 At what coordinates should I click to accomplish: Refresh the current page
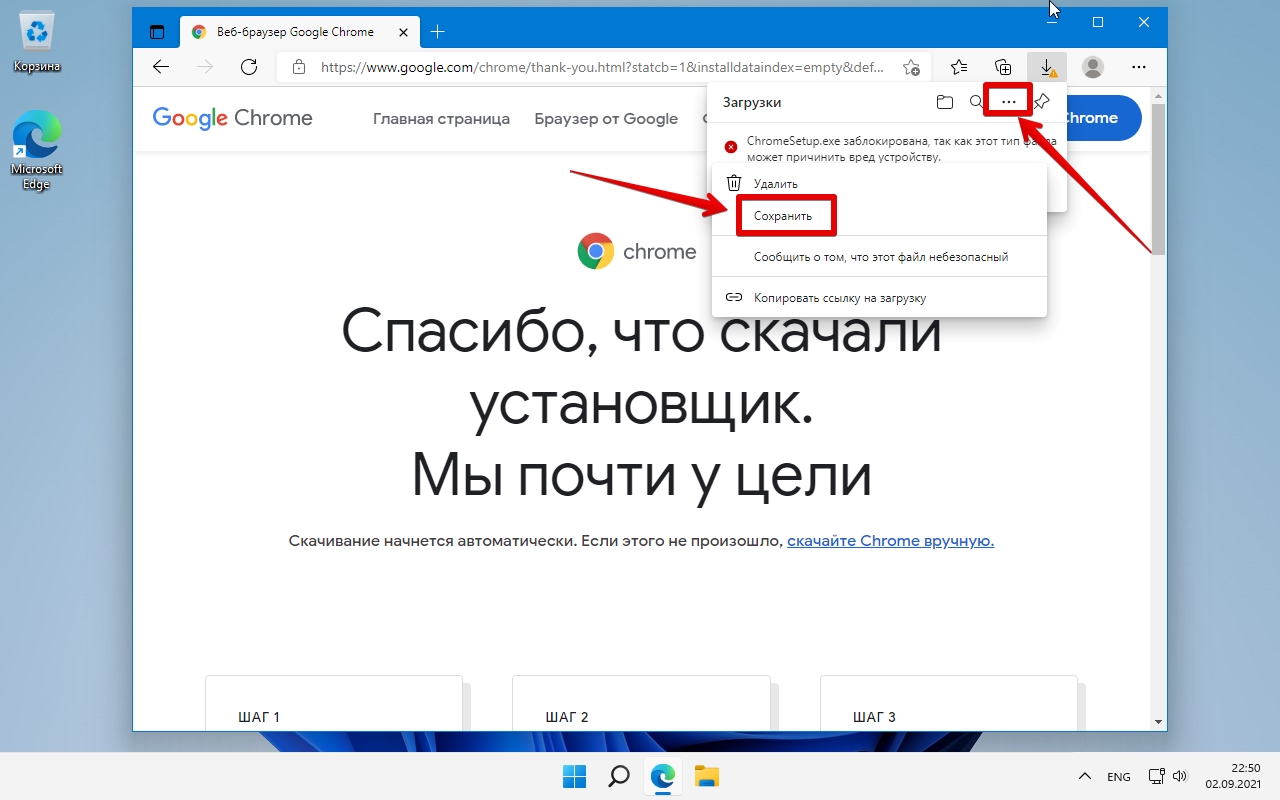[x=249, y=67]
